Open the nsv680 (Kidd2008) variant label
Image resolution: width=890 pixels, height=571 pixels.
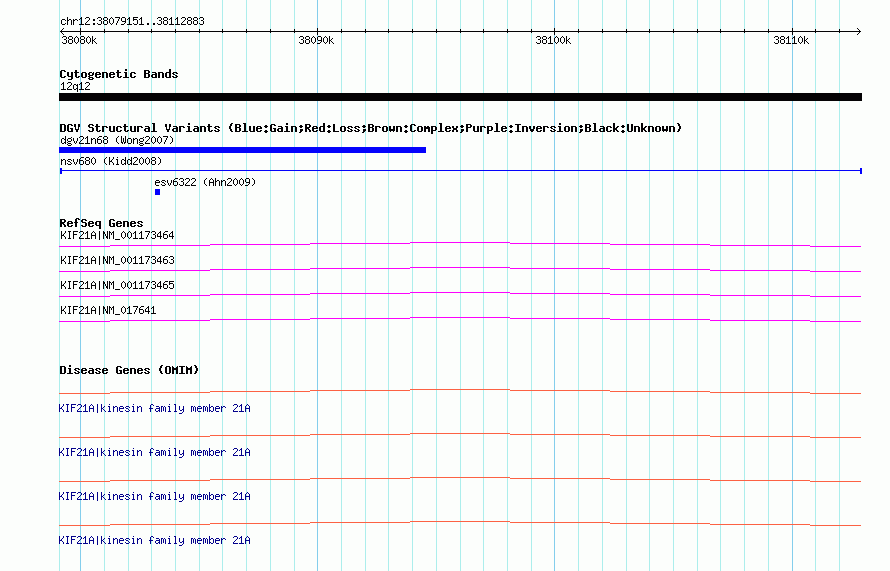[111, 161]
